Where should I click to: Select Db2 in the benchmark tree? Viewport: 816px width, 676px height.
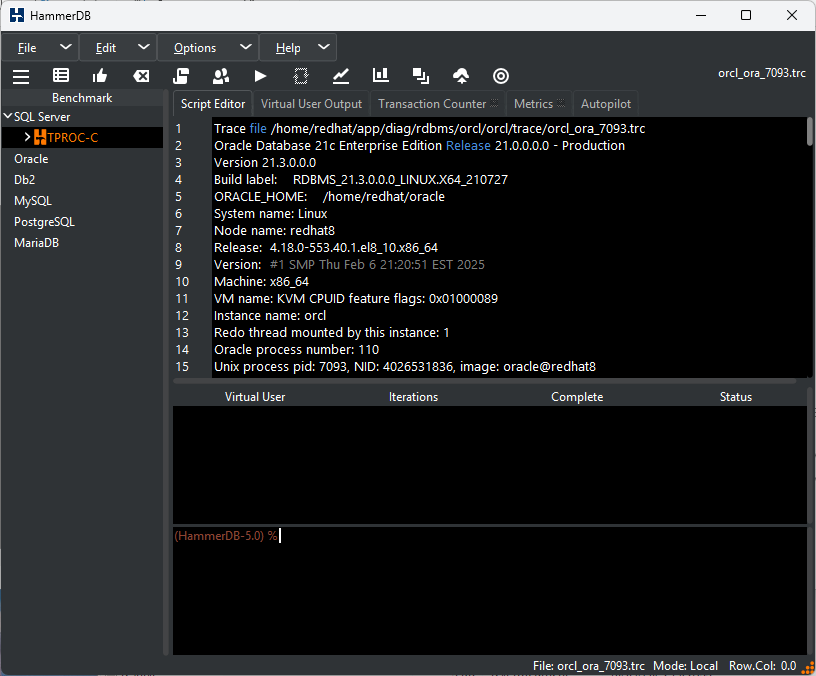(24, 180)
